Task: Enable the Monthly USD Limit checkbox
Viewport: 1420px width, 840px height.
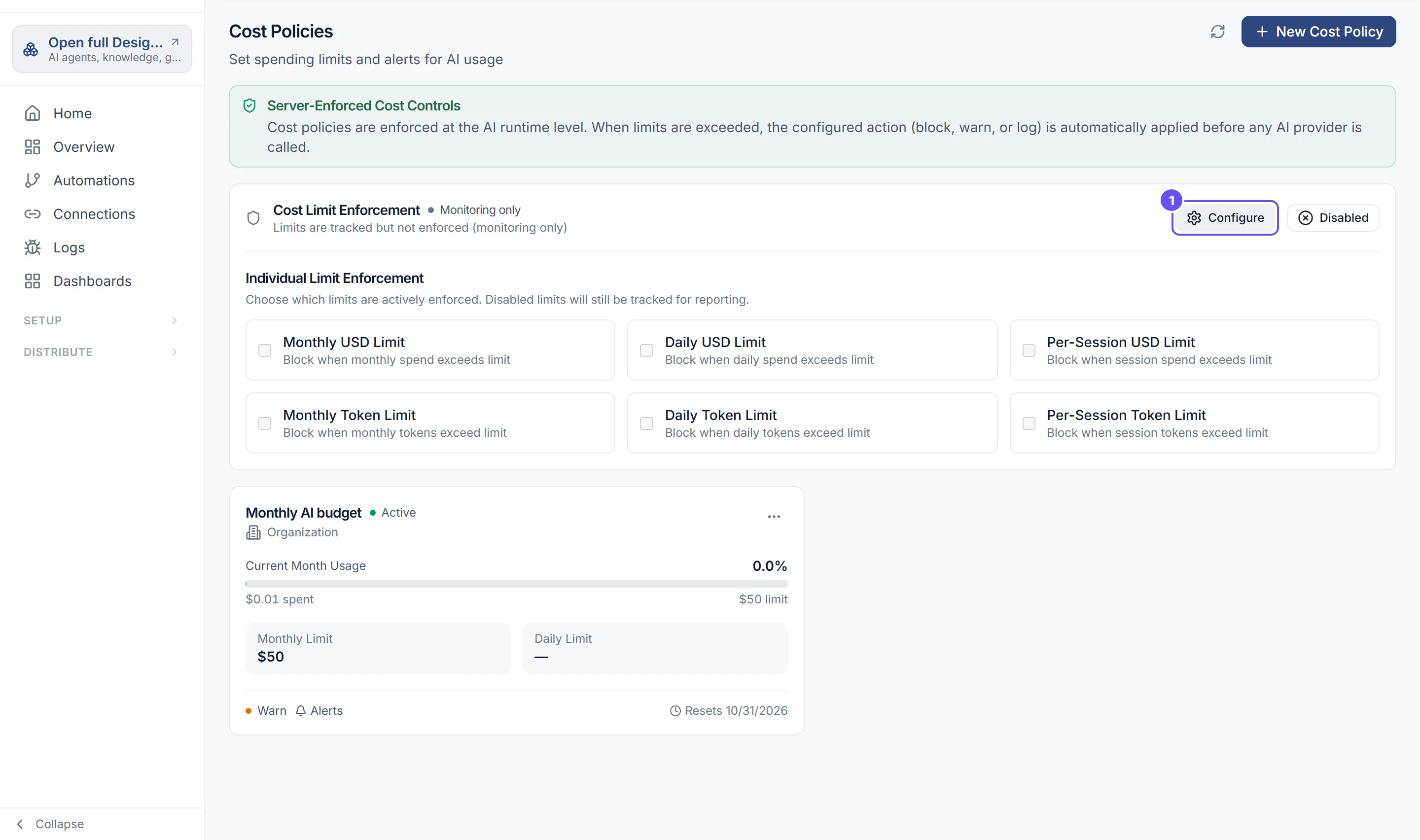Action: [x=264, y=350]
